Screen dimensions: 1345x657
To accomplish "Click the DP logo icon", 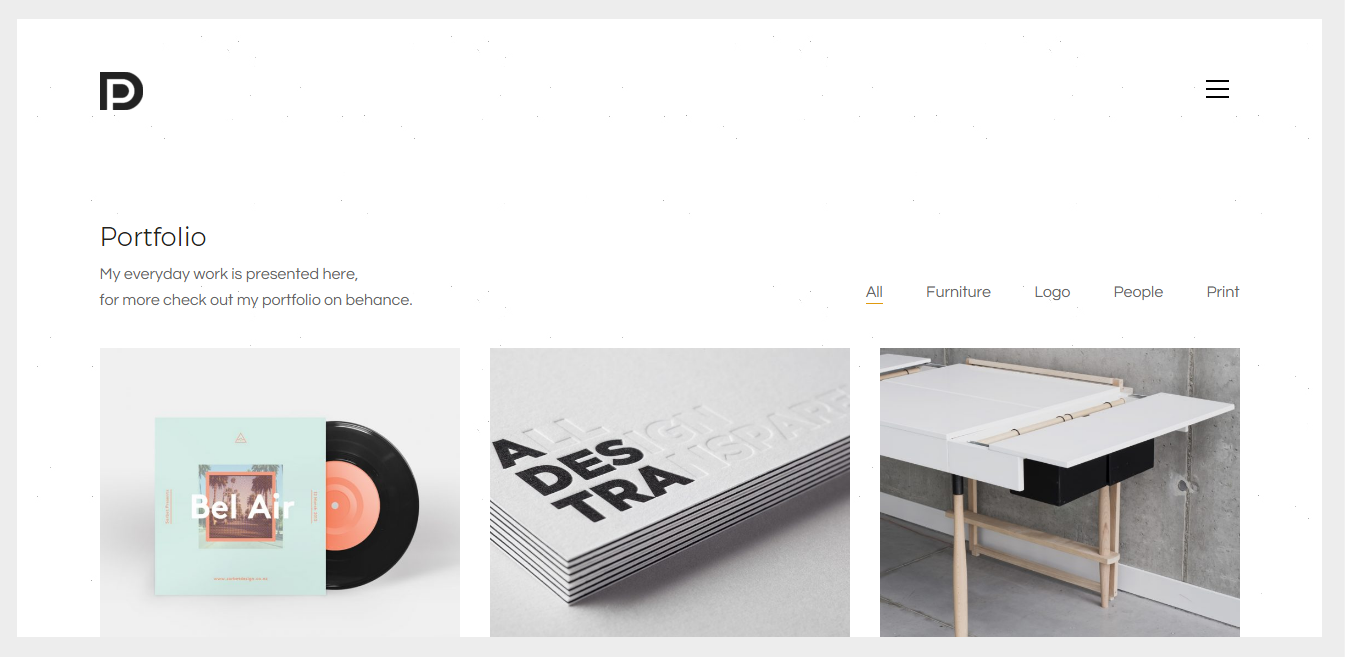I will click(x=121, y=91).
